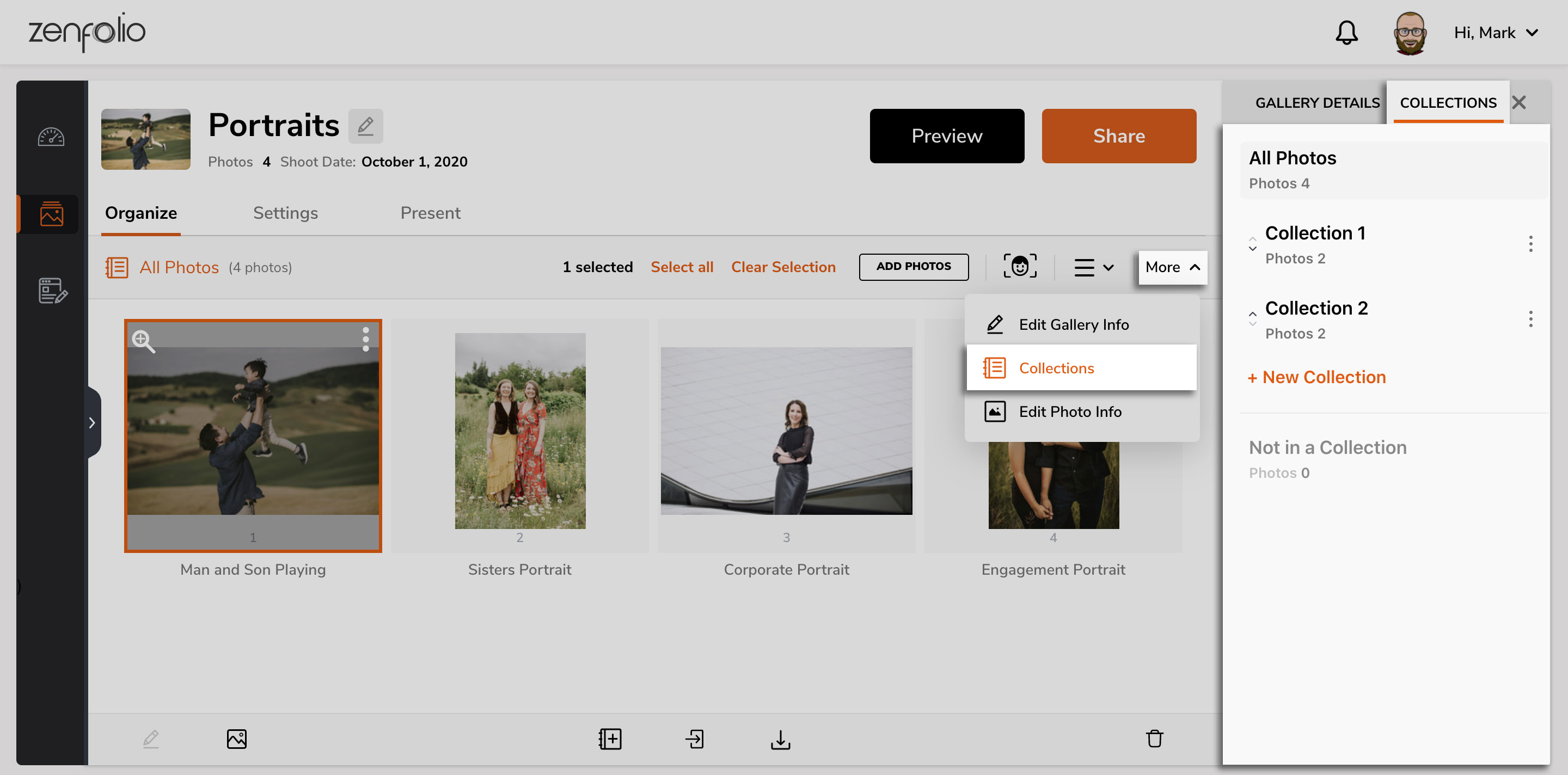Click the set-cover image icon in bottom toolbar
1568x775 pixels.
237,739
